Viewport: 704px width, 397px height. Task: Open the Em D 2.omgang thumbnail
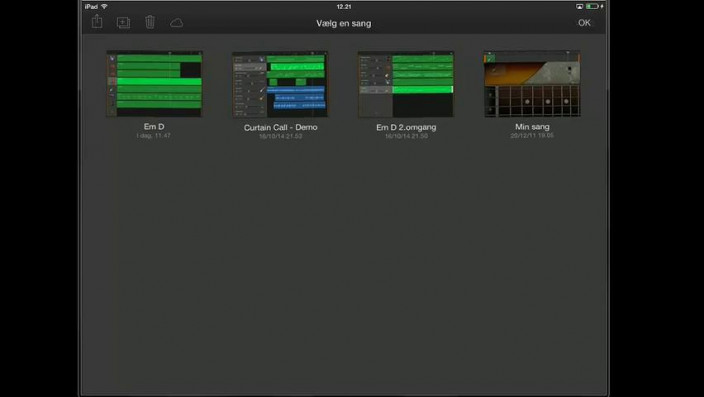(406, 84)
